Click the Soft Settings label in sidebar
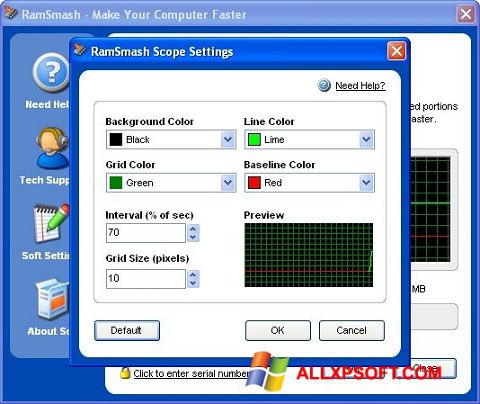 [x=46, y=256]
